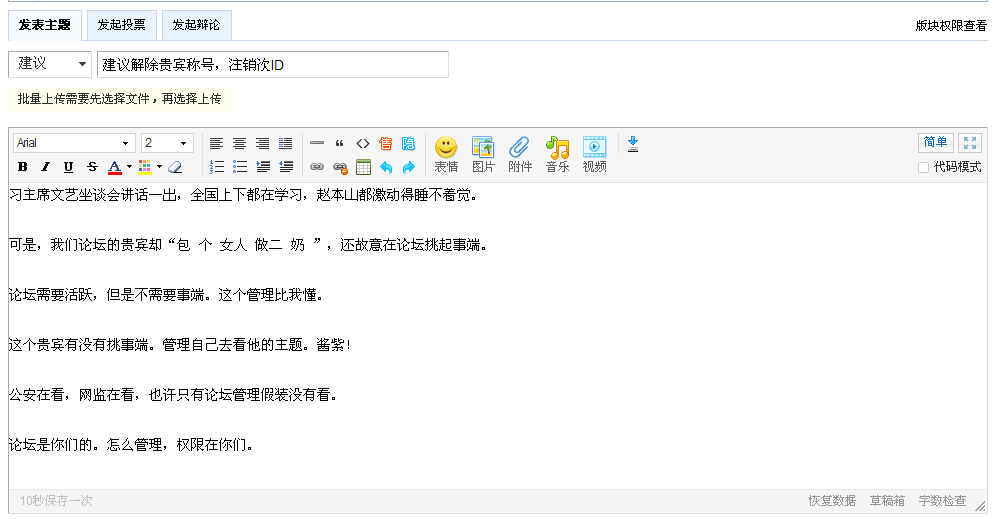
Task: Enable the 代码模式 checkbox
Action: coord(924,168)
